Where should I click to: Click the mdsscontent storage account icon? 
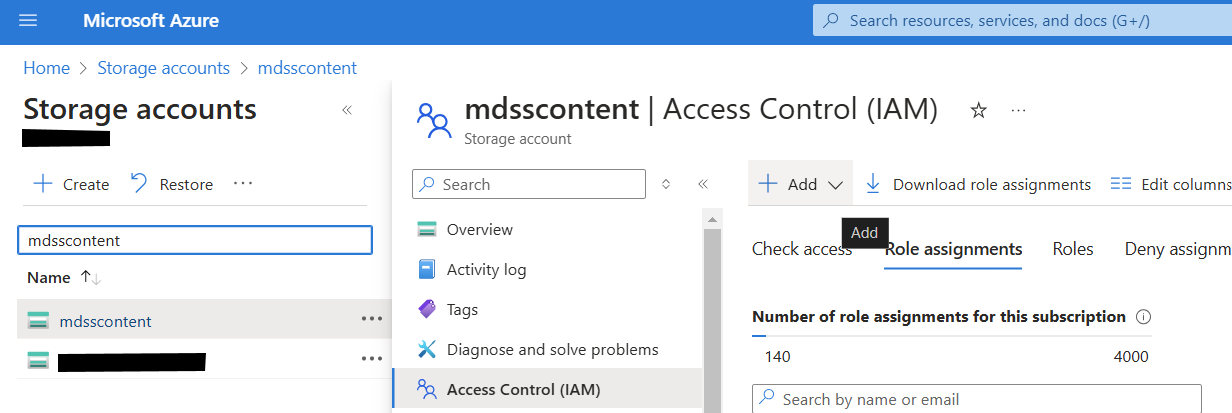(38, 321)
